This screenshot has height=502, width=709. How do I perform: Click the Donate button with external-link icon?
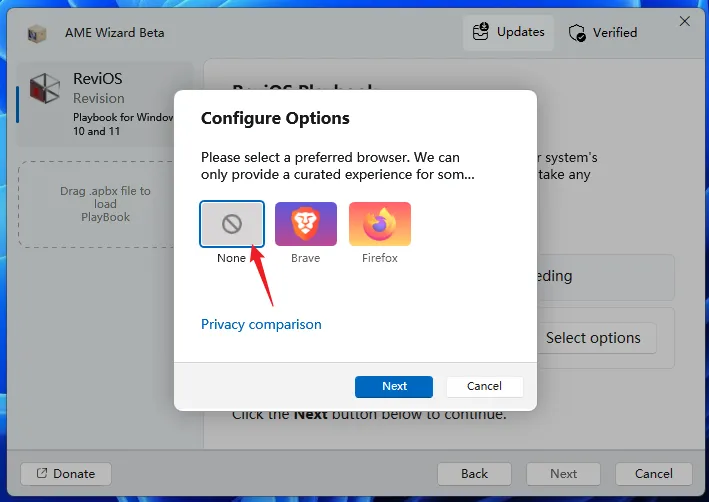[x=66, y=474]
